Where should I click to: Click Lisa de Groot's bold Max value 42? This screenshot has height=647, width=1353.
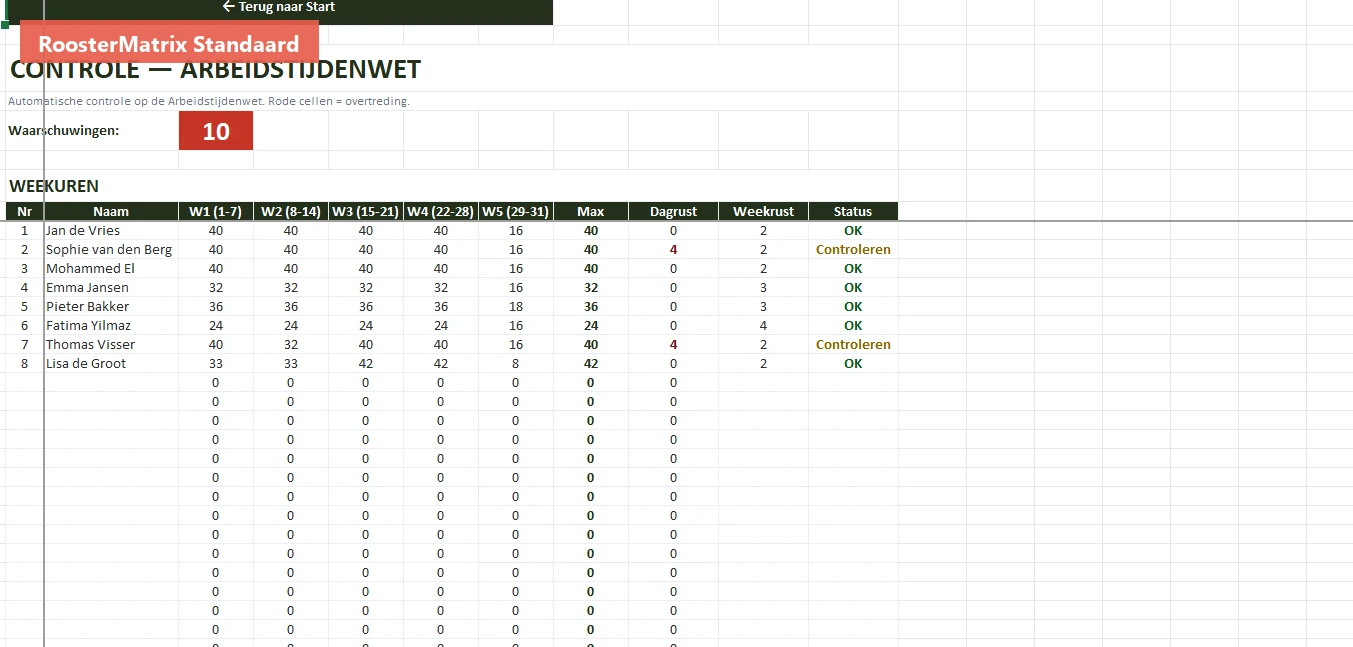click(x=591, y=364)
